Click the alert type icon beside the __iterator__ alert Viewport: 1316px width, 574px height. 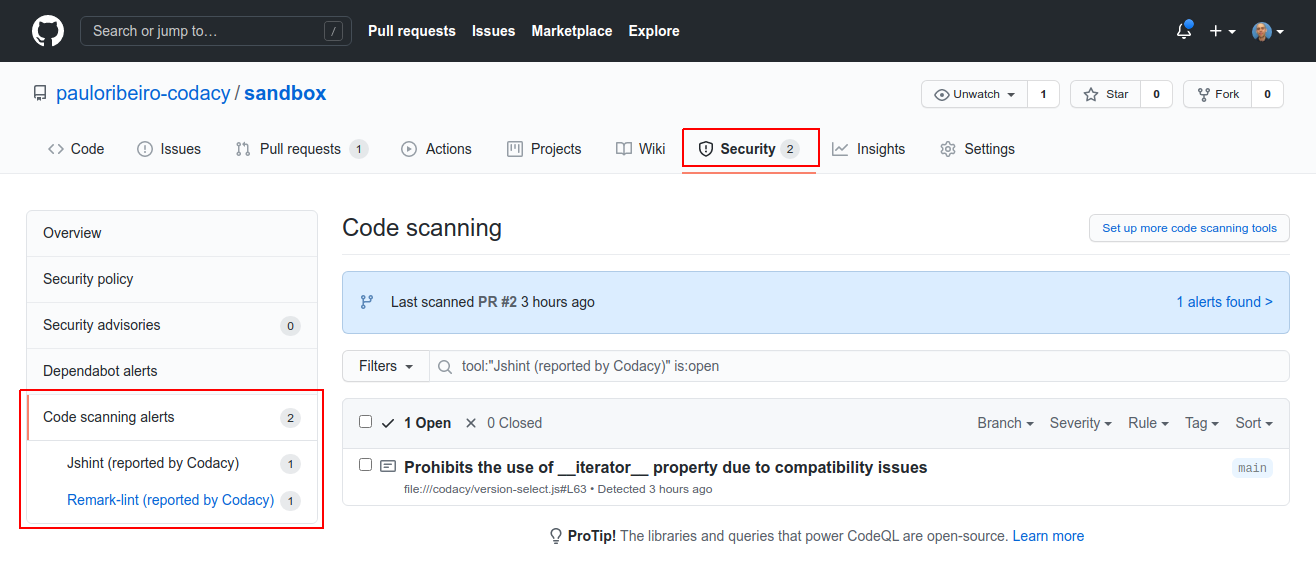[388, 466]
